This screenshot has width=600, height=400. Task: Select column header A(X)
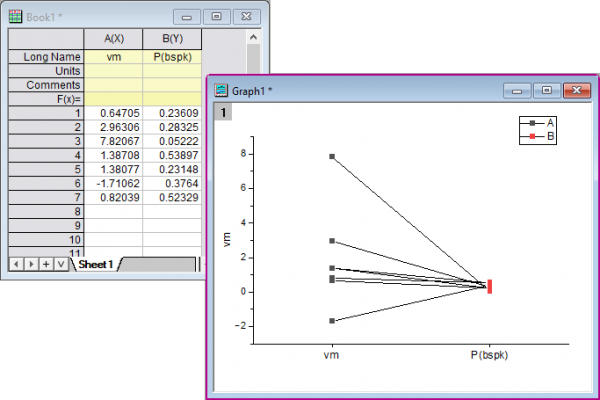click(113, 39)
